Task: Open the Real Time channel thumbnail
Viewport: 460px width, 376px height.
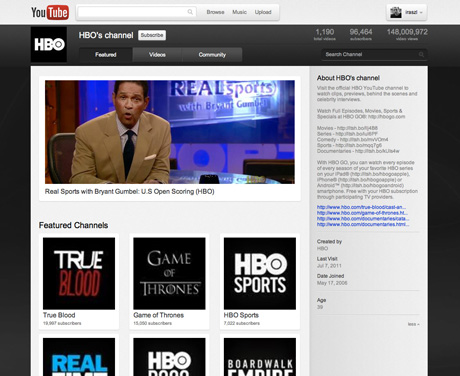Action: point(79,357)
